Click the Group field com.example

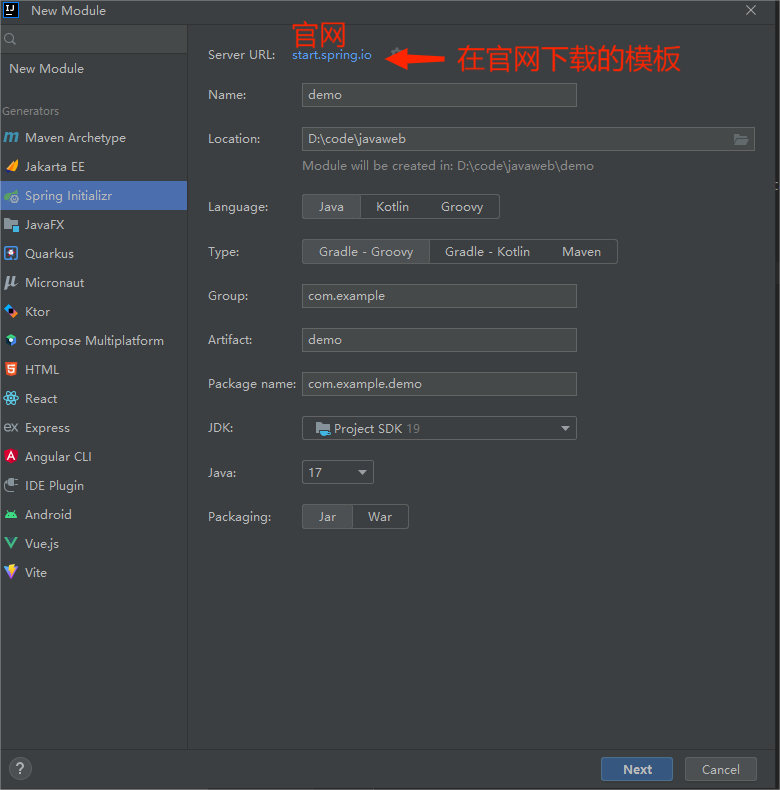click(x=439, y=296)
